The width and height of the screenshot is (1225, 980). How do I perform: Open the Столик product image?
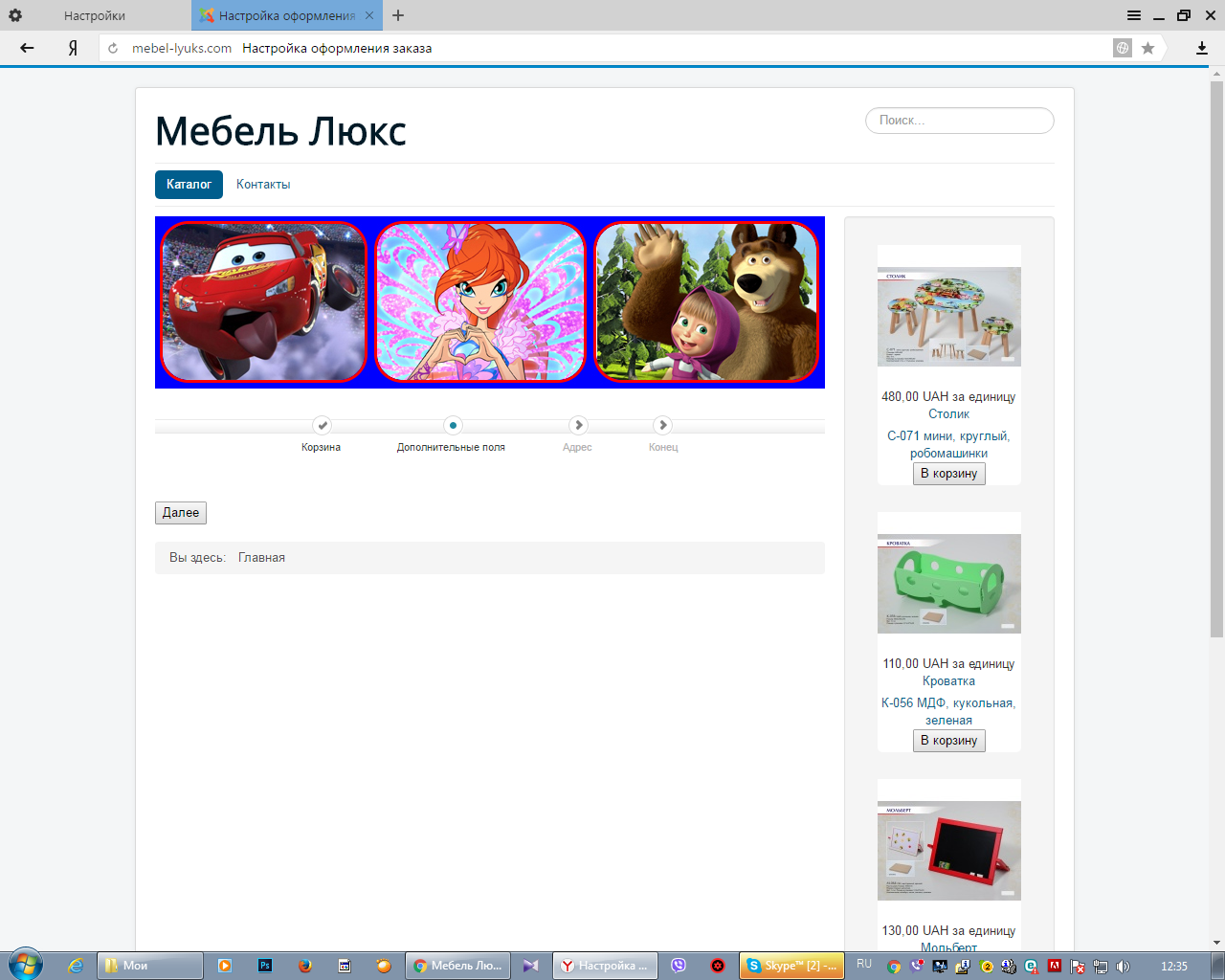pyautogui.click(x=949, y=317)
